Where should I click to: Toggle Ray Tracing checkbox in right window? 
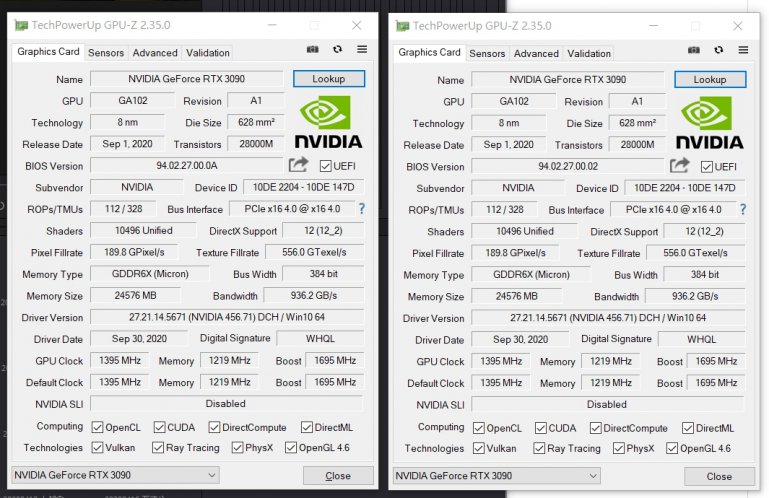[x=538, y=448]
